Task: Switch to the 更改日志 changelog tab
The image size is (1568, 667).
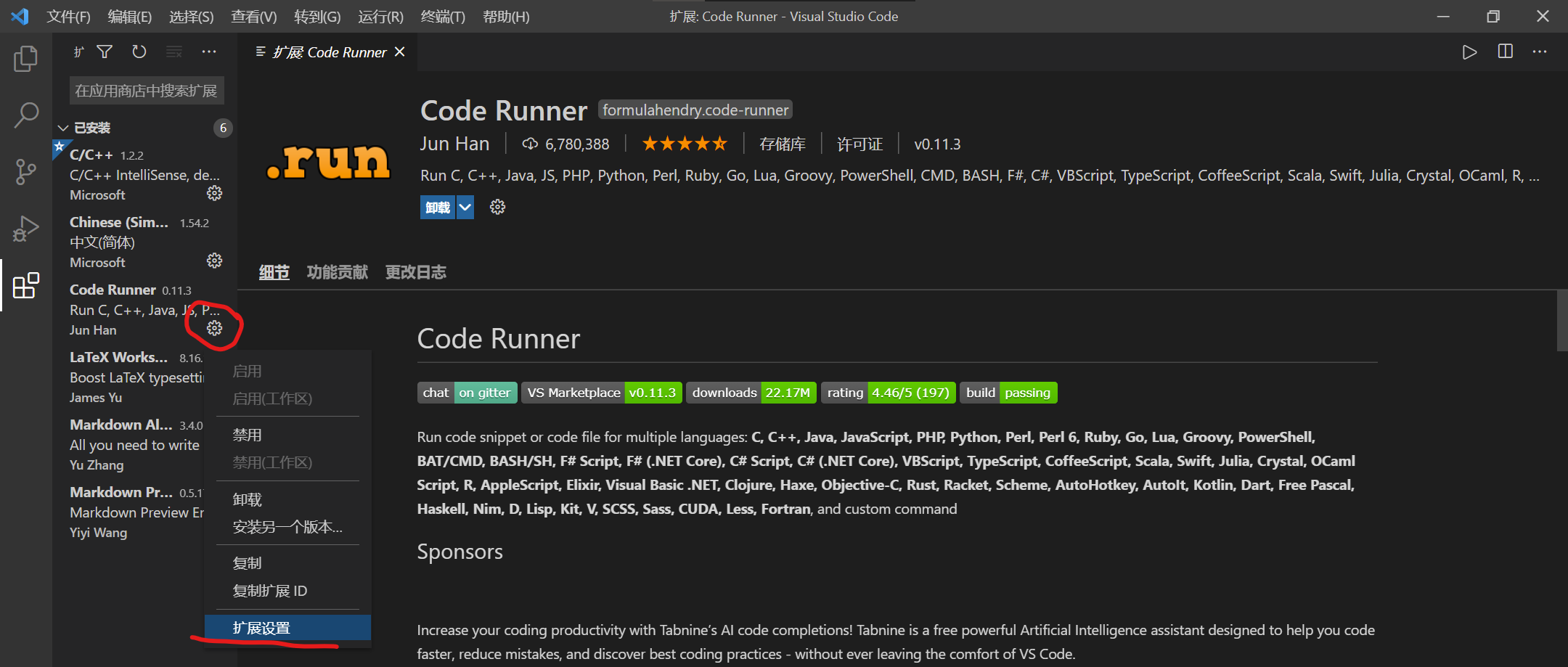Action: click(x=415, y=272)
